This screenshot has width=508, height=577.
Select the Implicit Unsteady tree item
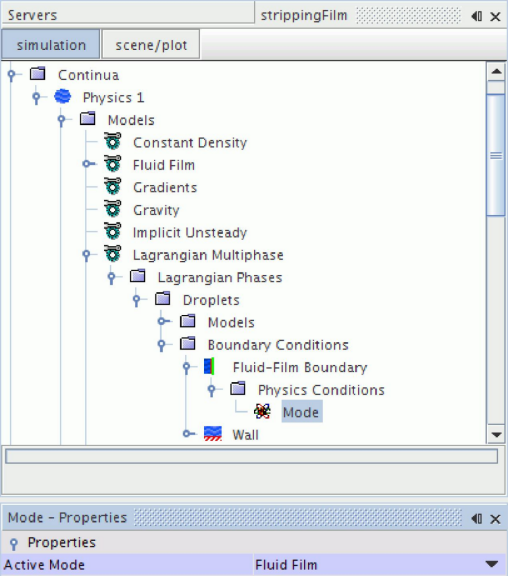[190, 233]
